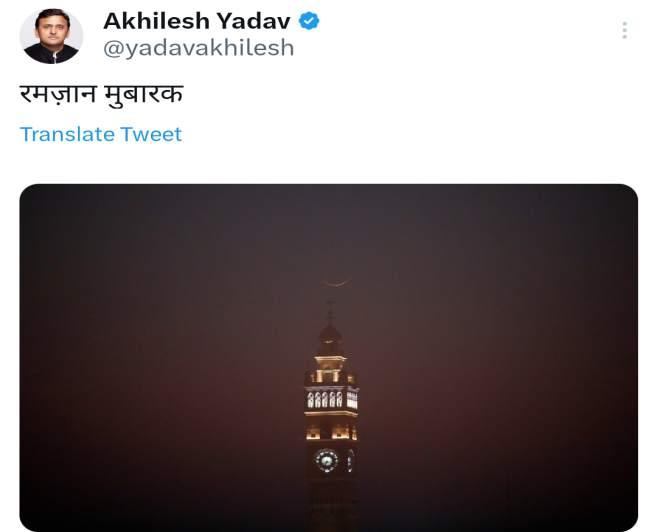This screenshot has width=657, height=532.
Task: Click the narrow side clock face on the tower
Action: point(350,461)
